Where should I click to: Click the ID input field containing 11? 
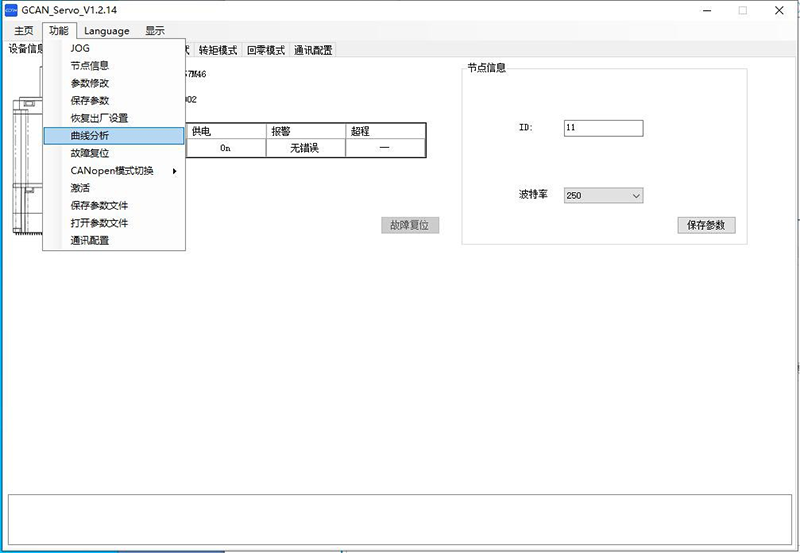tap(603, 128)
